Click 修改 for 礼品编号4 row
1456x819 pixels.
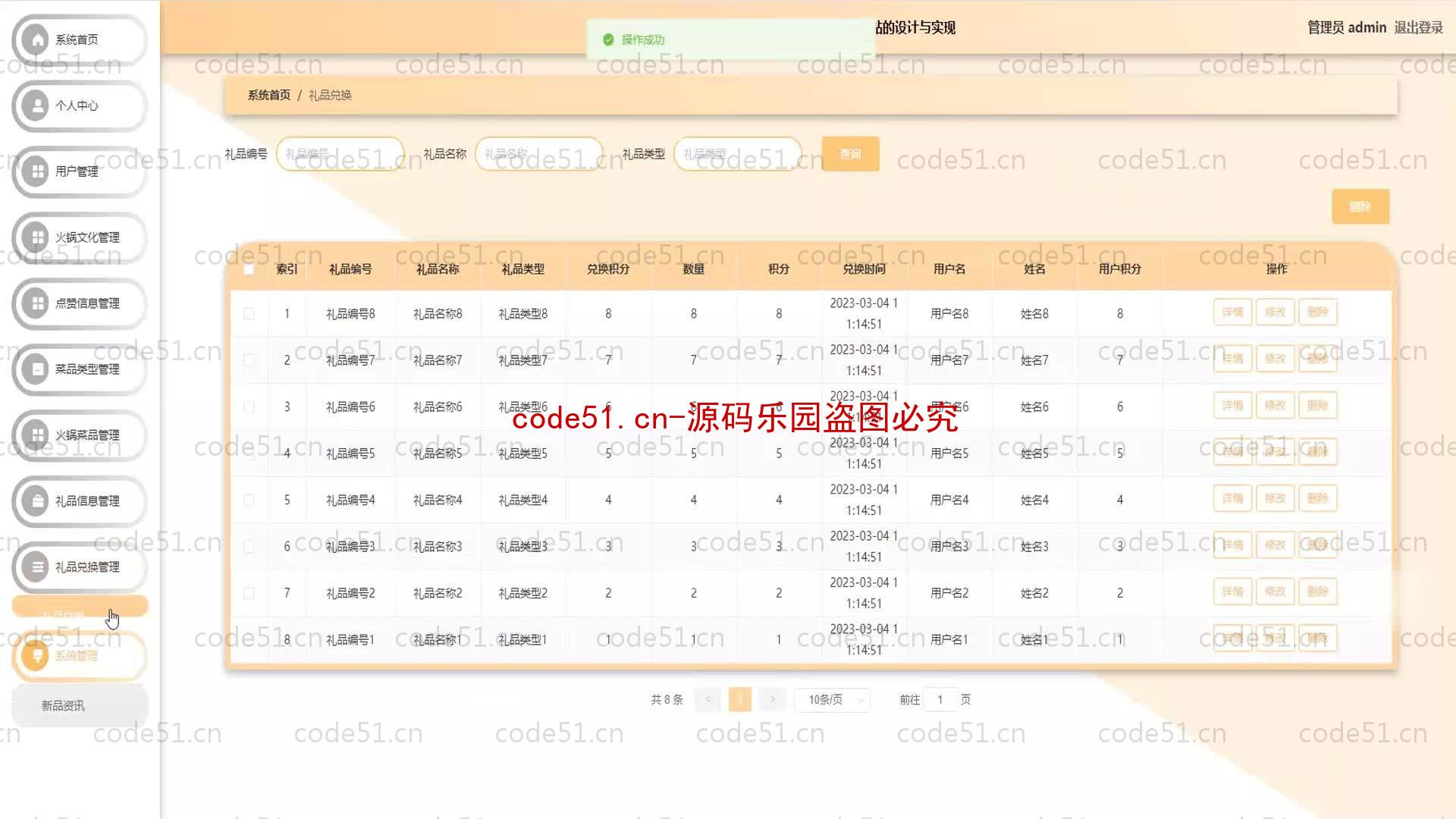pos(1275,499)
